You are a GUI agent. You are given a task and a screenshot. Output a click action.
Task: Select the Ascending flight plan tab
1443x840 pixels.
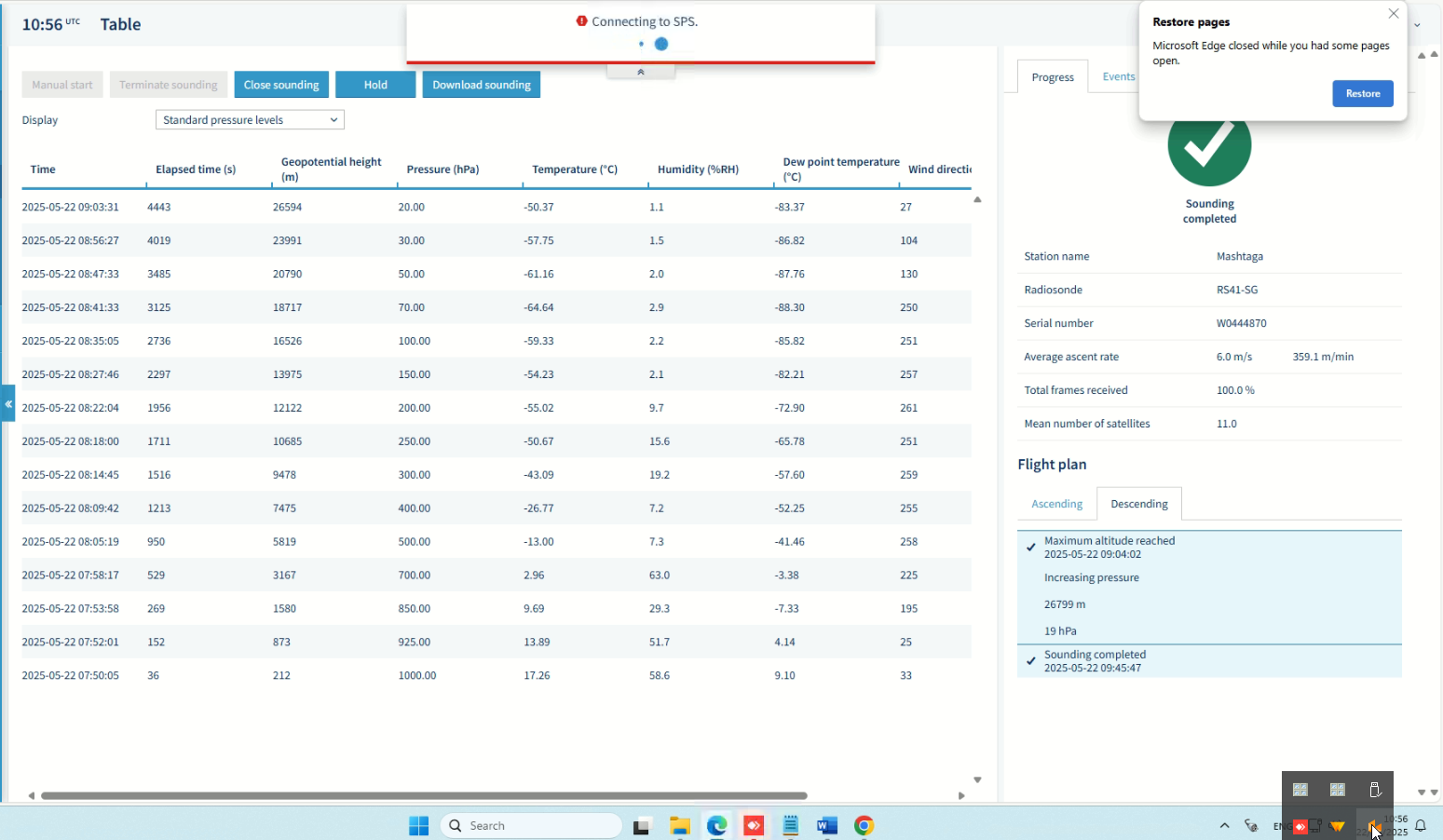click(1057, 504)
